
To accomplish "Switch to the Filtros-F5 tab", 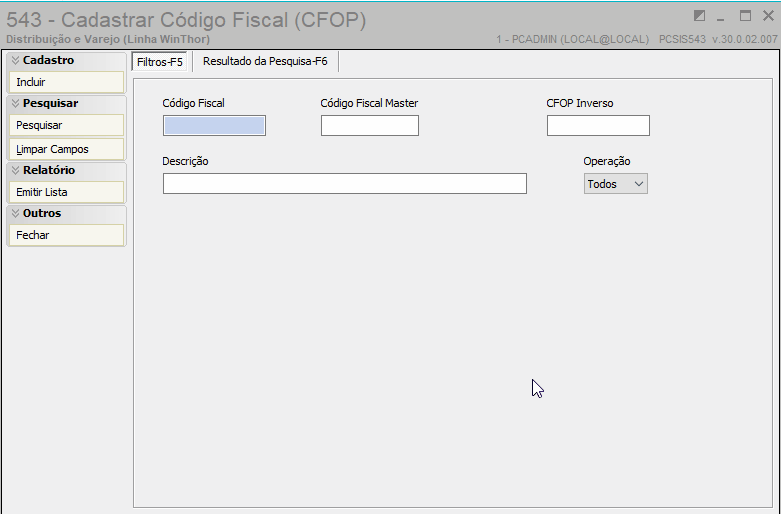I will (159, 62).
